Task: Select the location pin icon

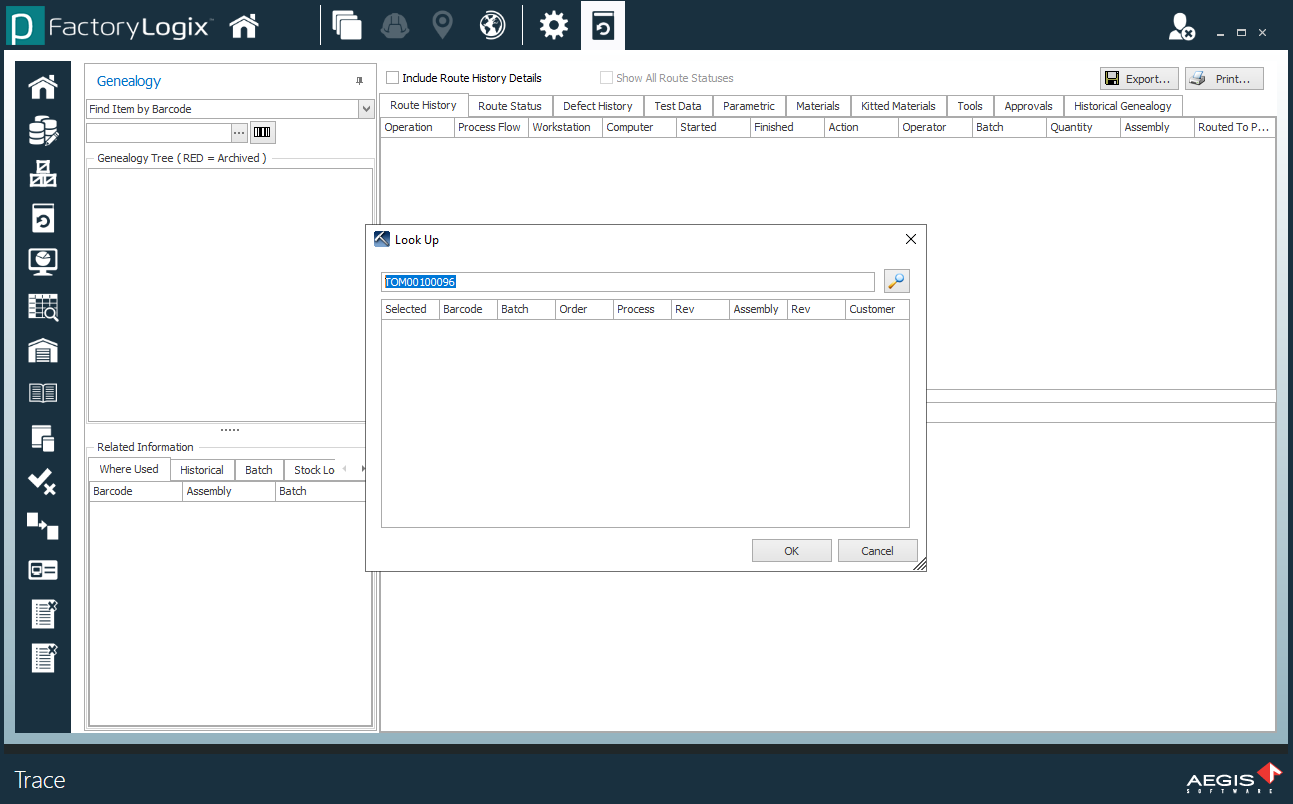Action: tap(442, 25)
